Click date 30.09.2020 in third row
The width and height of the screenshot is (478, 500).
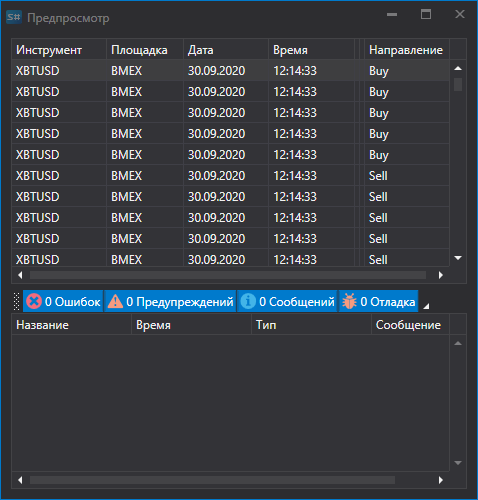226,113
